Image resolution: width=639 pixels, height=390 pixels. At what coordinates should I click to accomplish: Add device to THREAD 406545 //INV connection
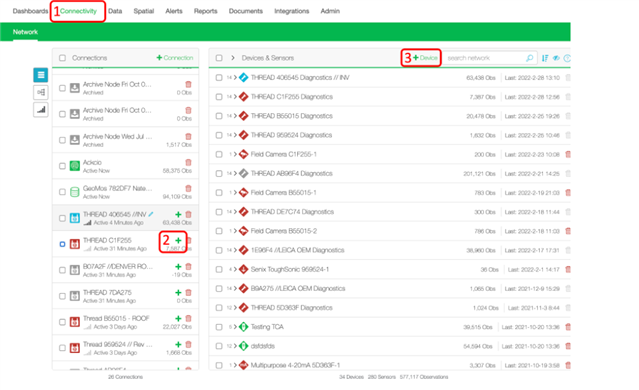178,214
